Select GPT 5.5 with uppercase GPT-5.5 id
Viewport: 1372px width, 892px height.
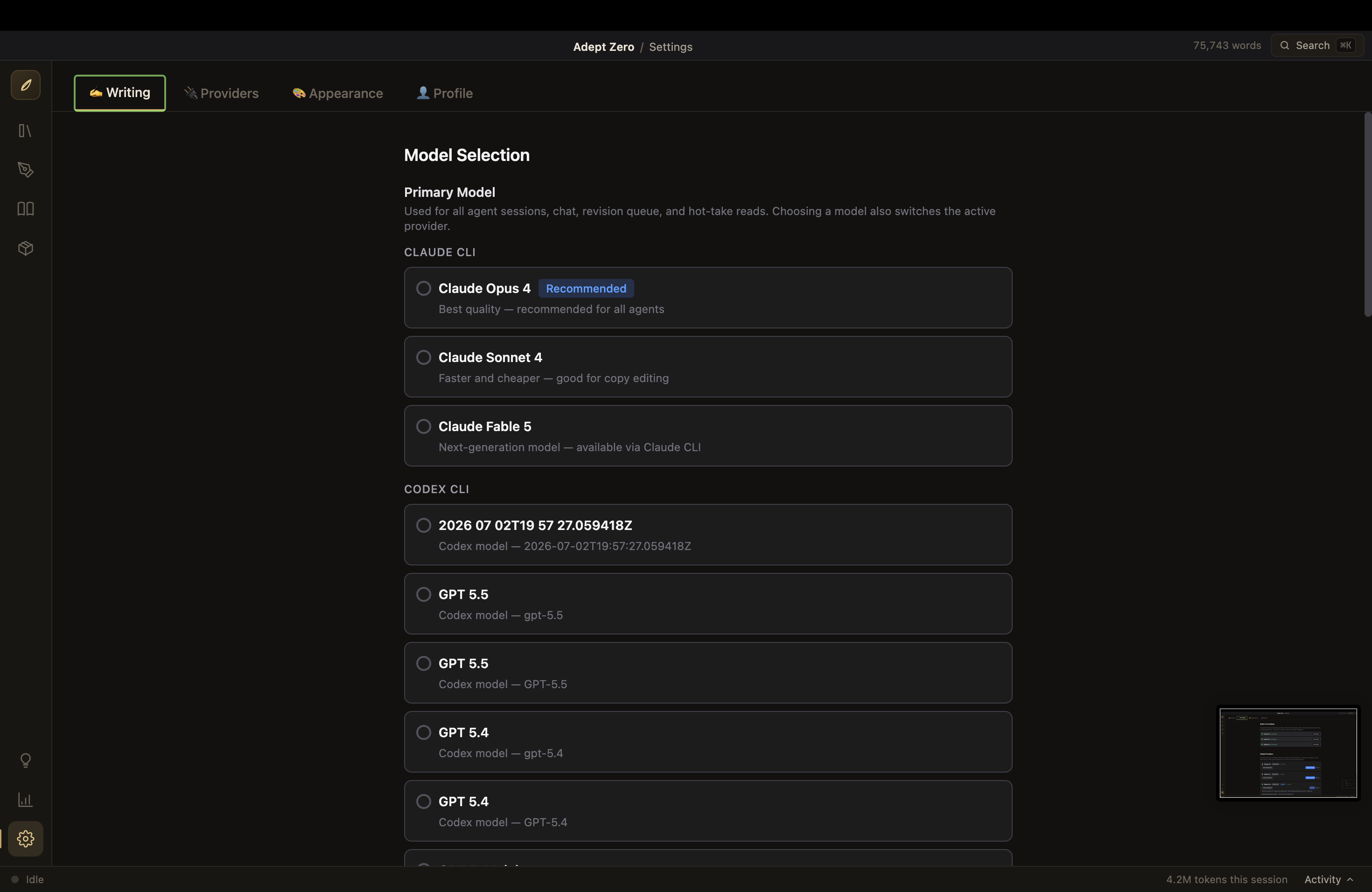pyautogui.click(x=424, y=663)
